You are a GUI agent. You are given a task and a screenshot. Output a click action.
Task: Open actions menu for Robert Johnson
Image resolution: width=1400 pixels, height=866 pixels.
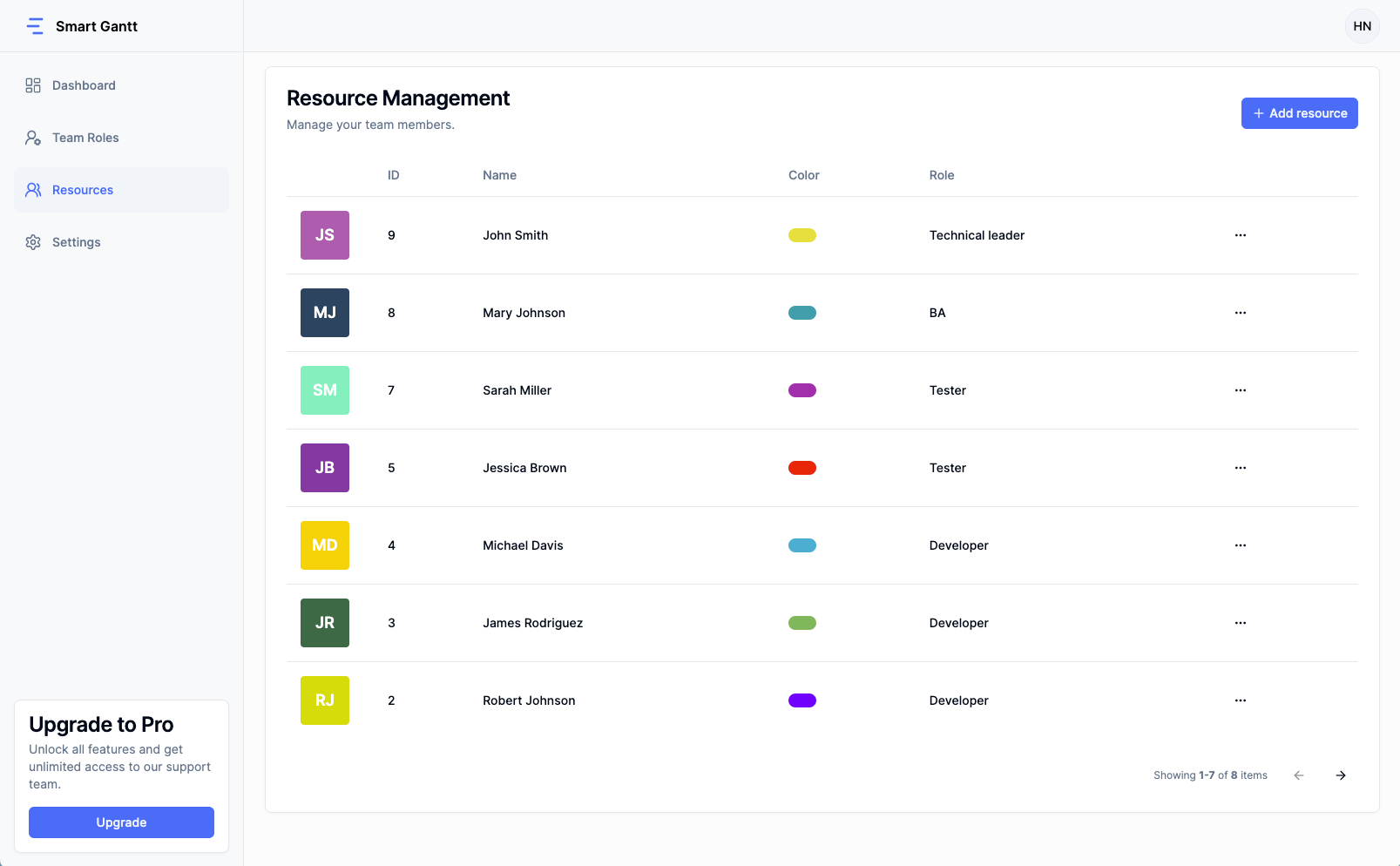point(1240,700)
